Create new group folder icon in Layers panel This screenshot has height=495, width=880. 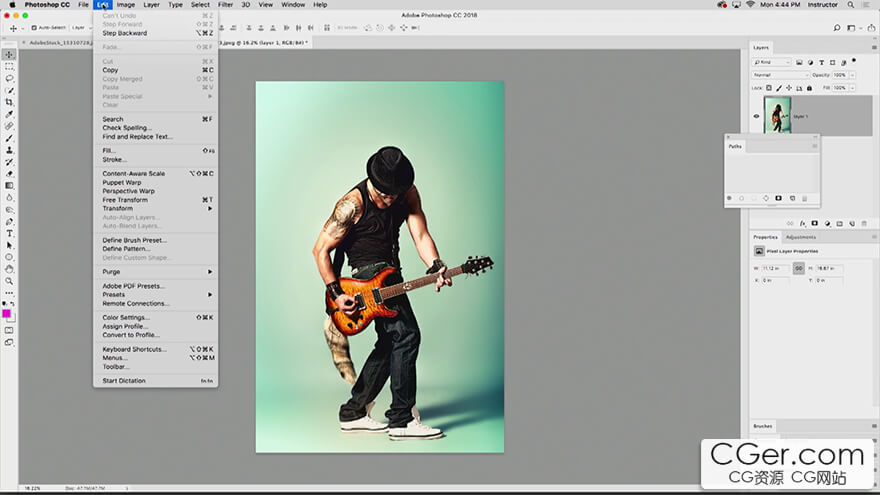click(840, 223)
